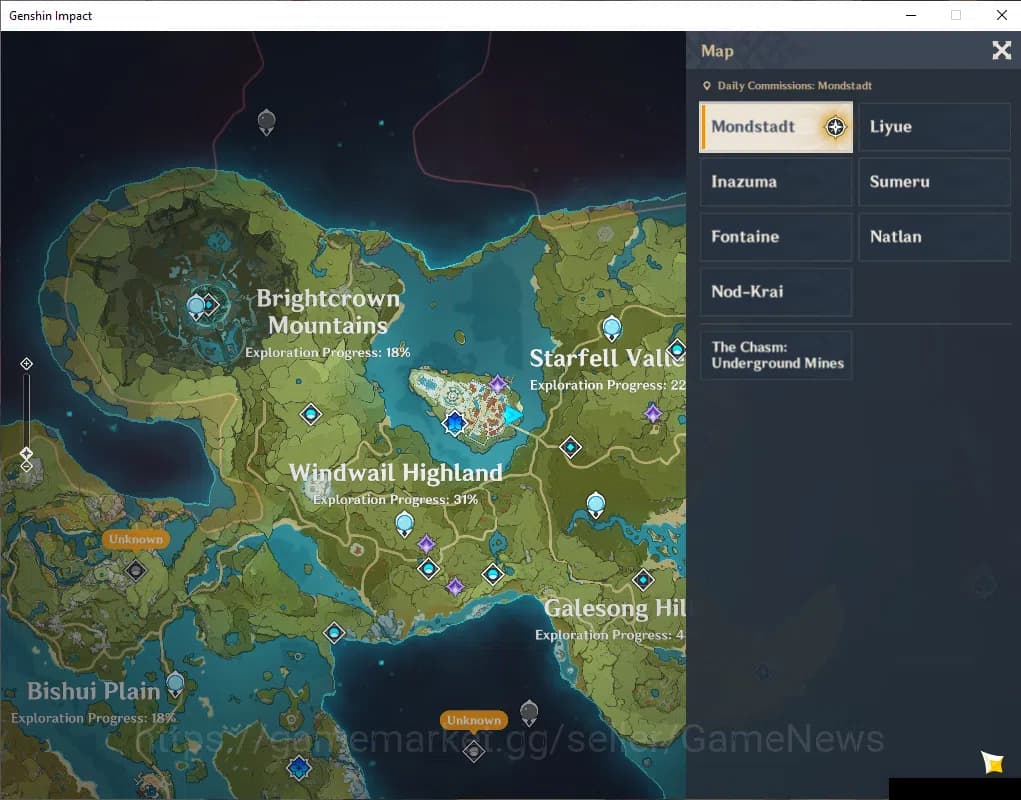Select the Statue of The Seven in Brightcrown crater
The height and width of the screenshot is (800, 1021).
195,307
